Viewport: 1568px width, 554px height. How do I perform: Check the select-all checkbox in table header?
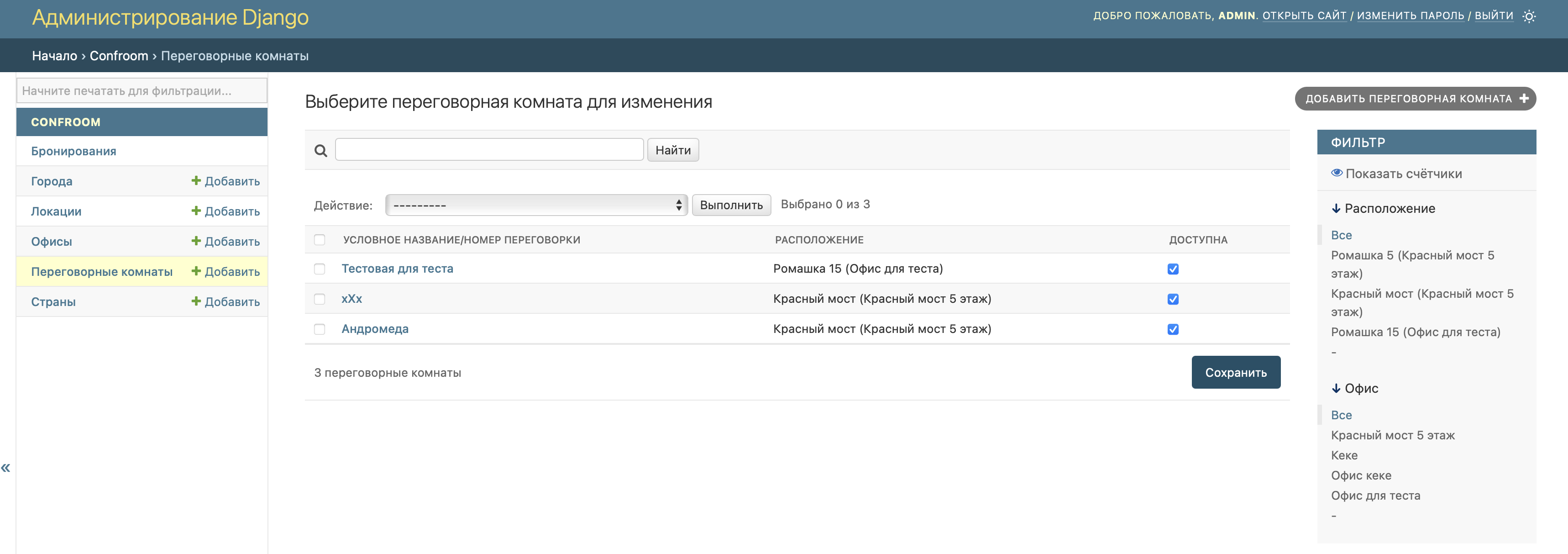pyautogui.click(x=320, y=239)
